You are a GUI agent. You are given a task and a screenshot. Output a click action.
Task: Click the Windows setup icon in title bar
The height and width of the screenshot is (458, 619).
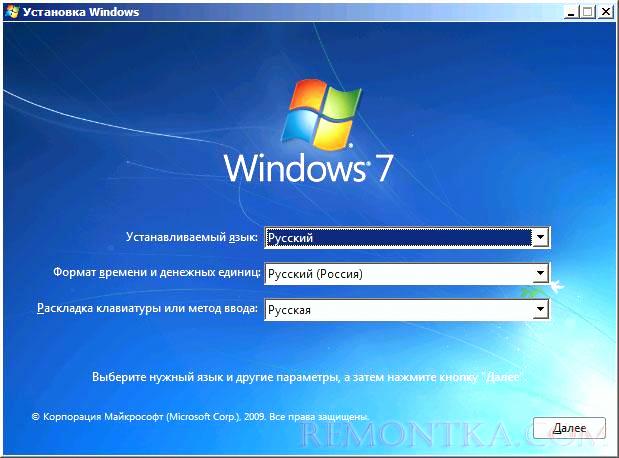click(x=12, y=11)
